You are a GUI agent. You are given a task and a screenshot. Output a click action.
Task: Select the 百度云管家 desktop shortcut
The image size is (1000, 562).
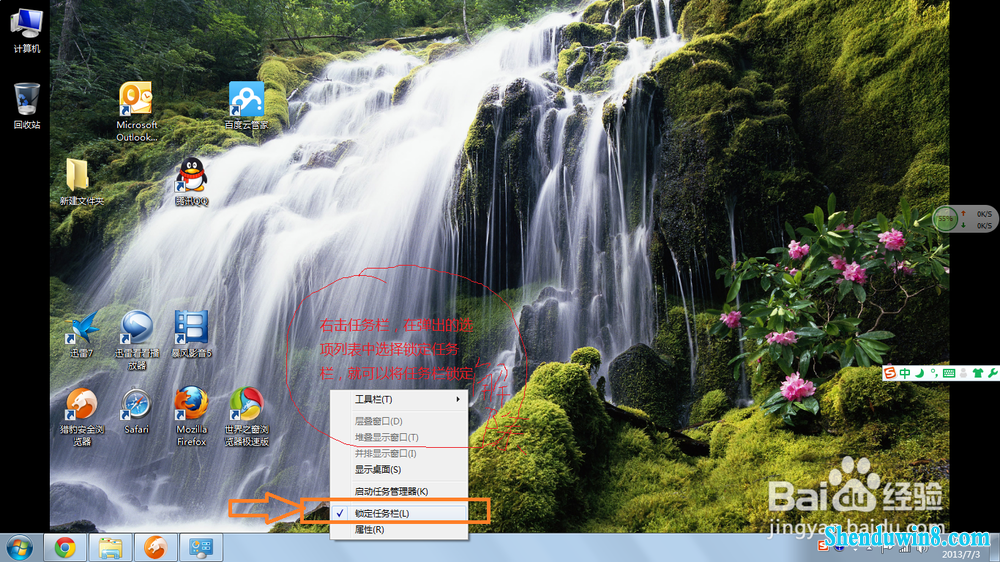246,106
